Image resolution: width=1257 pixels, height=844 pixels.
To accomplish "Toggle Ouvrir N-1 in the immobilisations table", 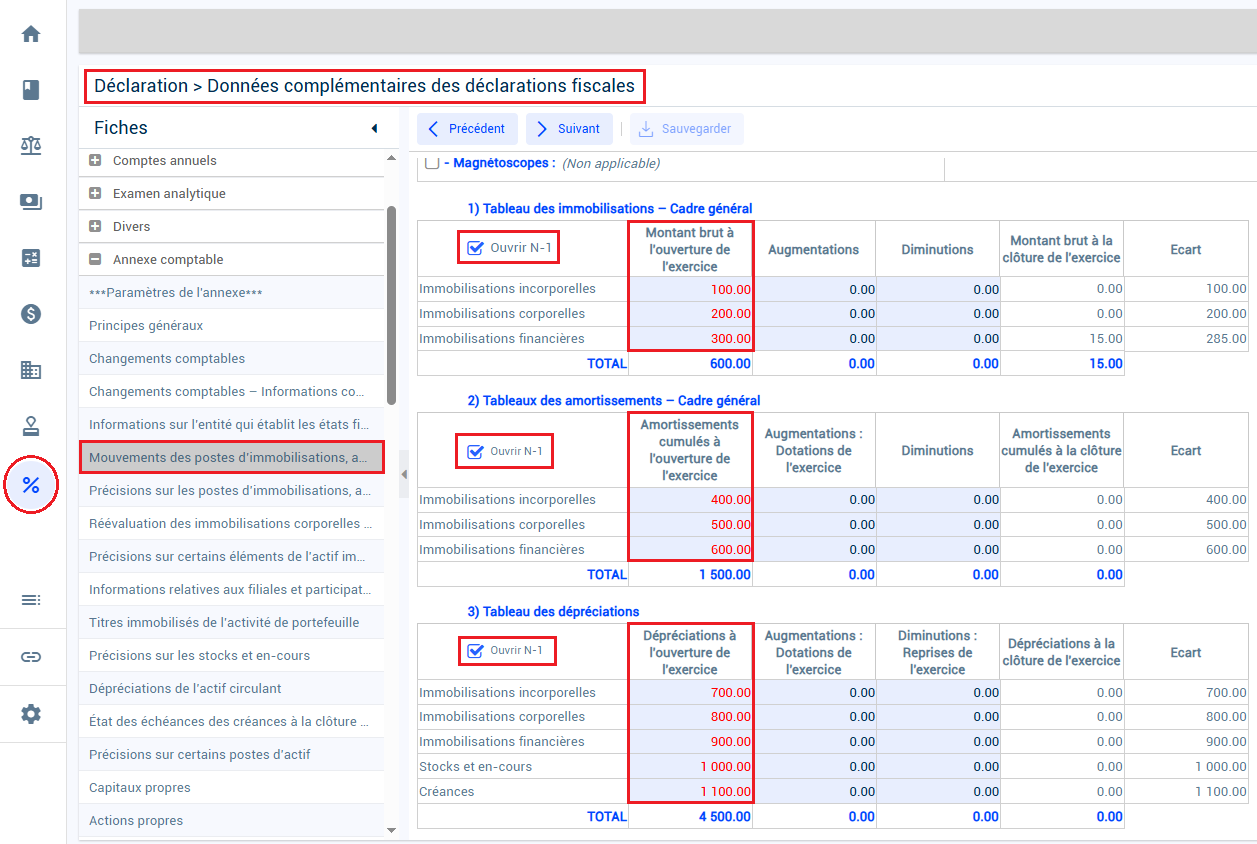I will tap(476, 247).
